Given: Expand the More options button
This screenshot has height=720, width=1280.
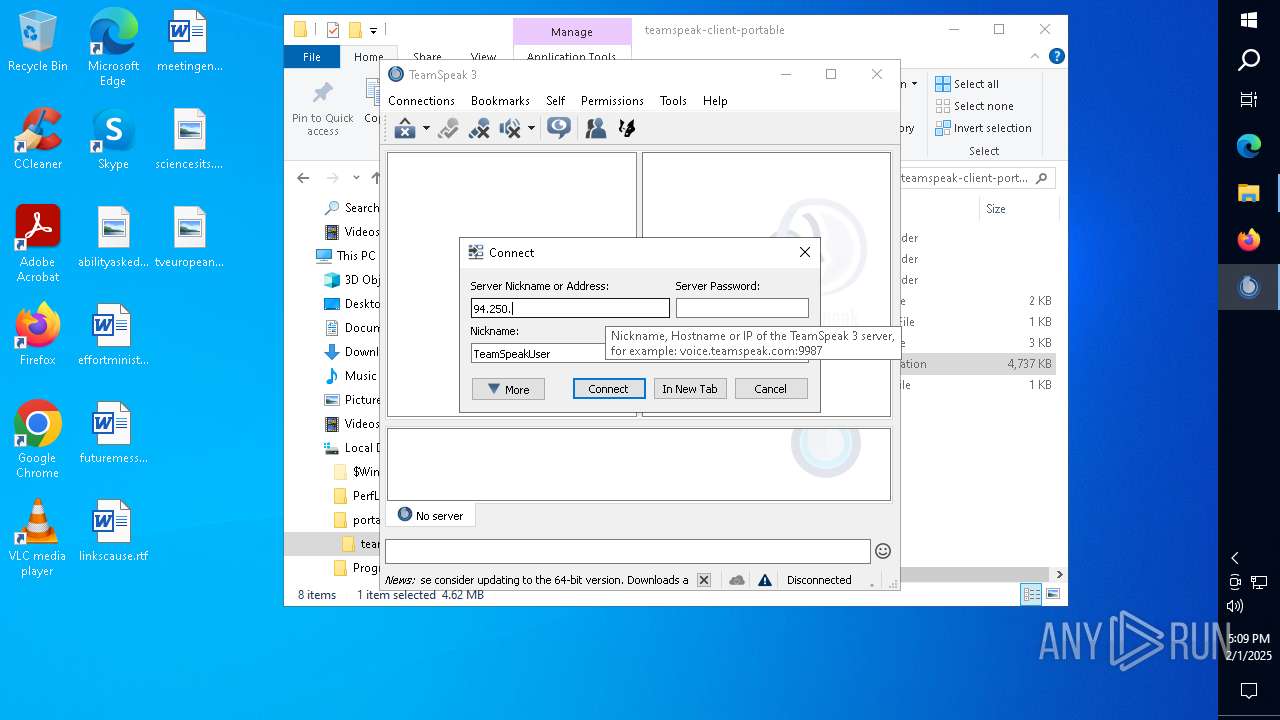Looking at the screenshot, I should [x=508, y=389].
